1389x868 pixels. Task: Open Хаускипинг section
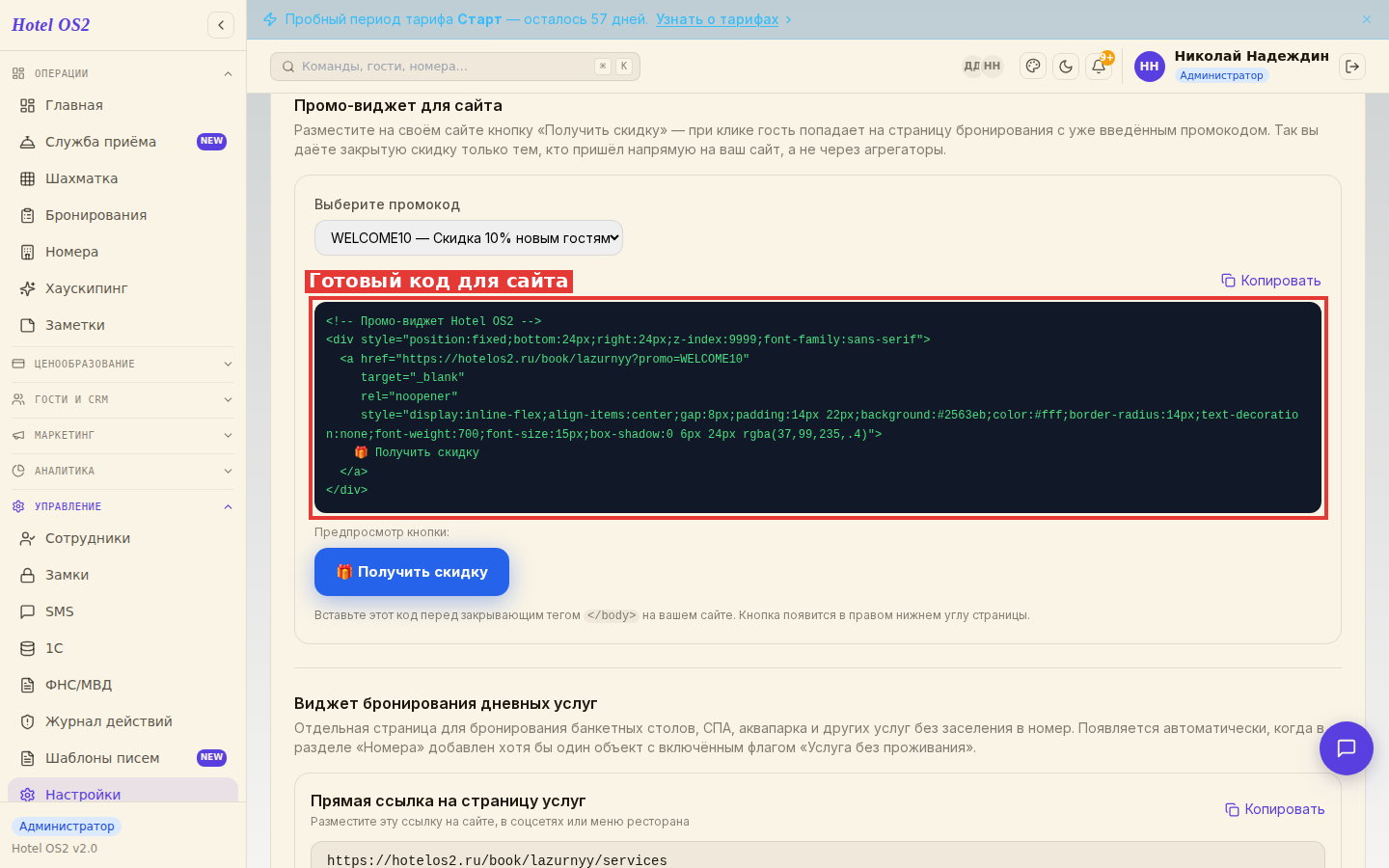pos(122,288)
